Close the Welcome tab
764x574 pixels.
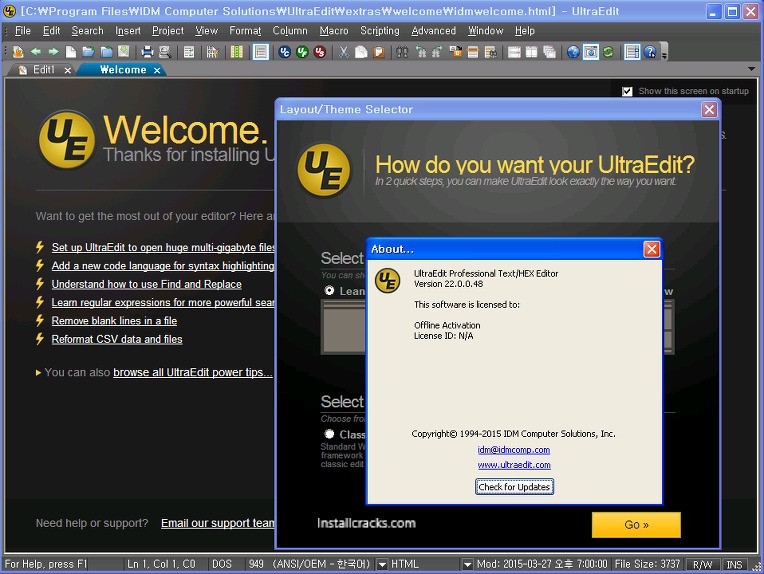pyautogui.click(x=157, y=70)
